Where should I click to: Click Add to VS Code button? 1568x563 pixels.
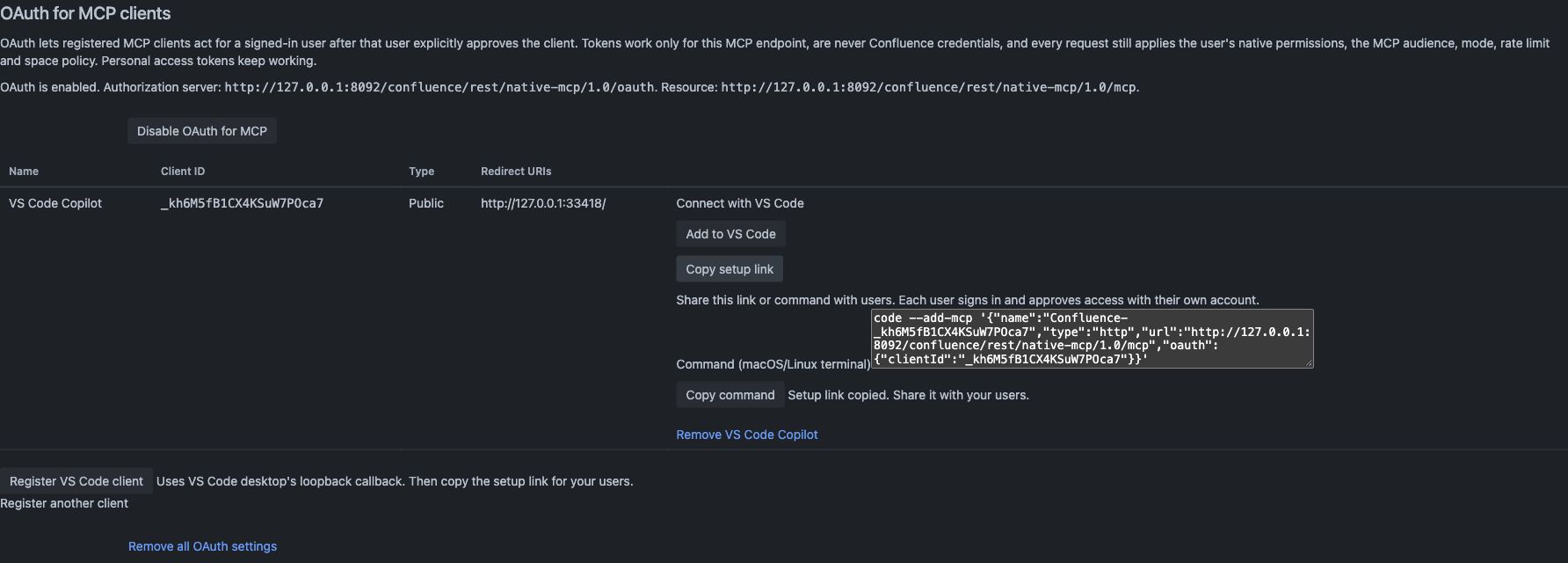tap(730, 234)
